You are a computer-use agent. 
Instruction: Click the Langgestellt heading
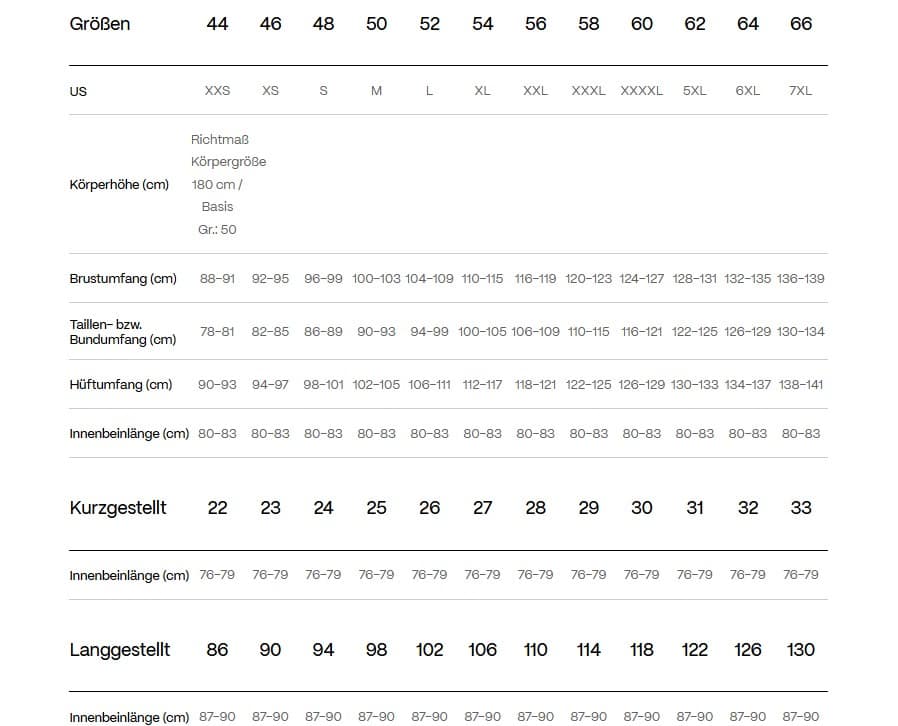120,650
